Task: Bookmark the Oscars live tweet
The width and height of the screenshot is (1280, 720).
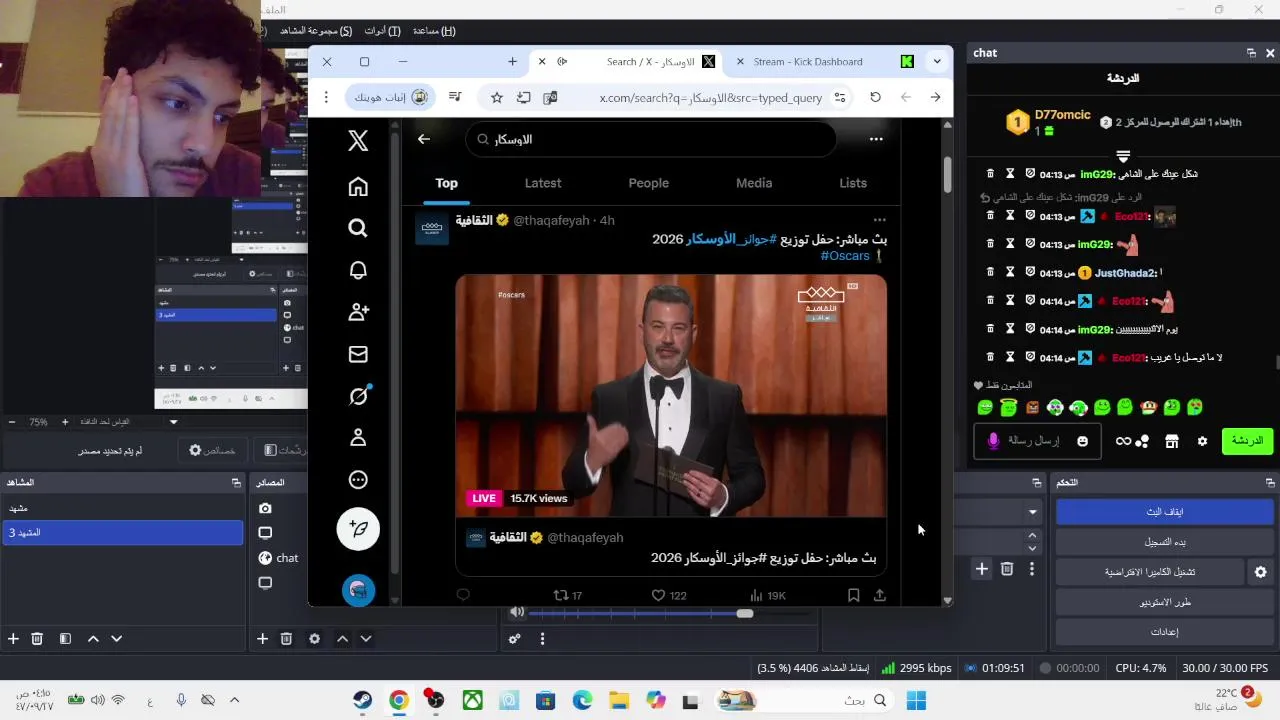Action: [x=853, y=595]
